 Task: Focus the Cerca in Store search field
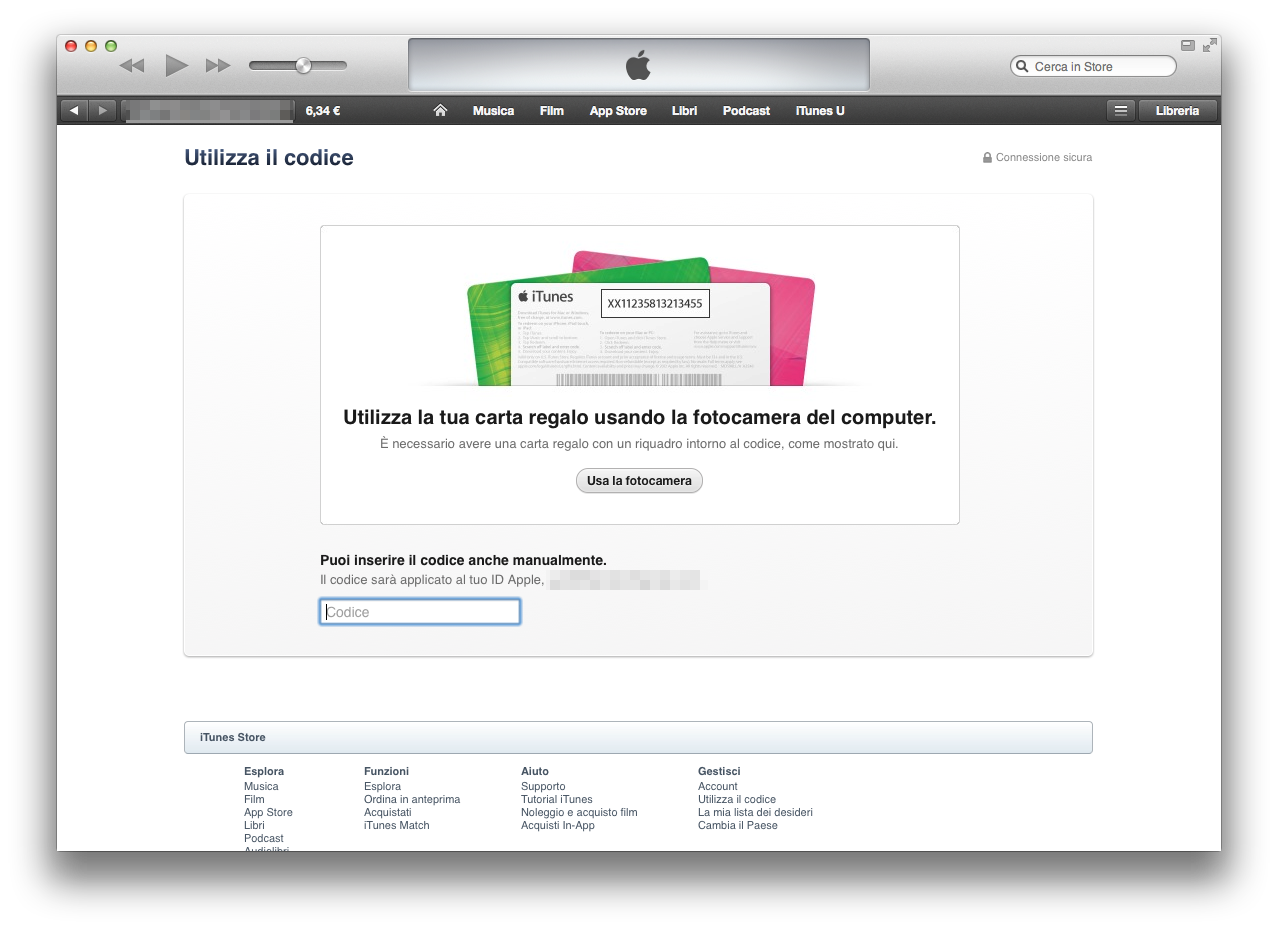pyautogui.click(x=1093, y=67)
